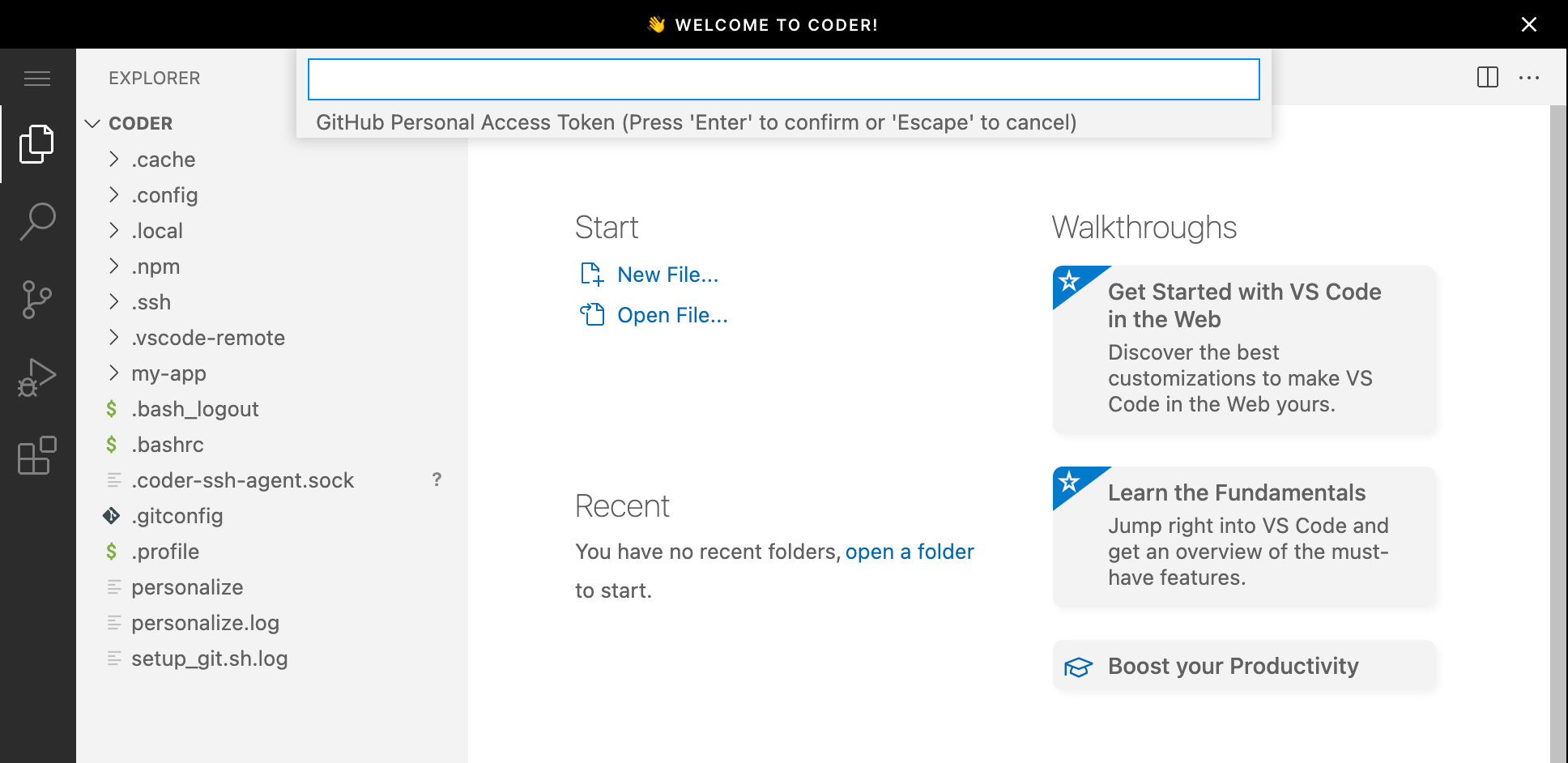Click the Boost your Productivity card

(x=1244, y=665)
